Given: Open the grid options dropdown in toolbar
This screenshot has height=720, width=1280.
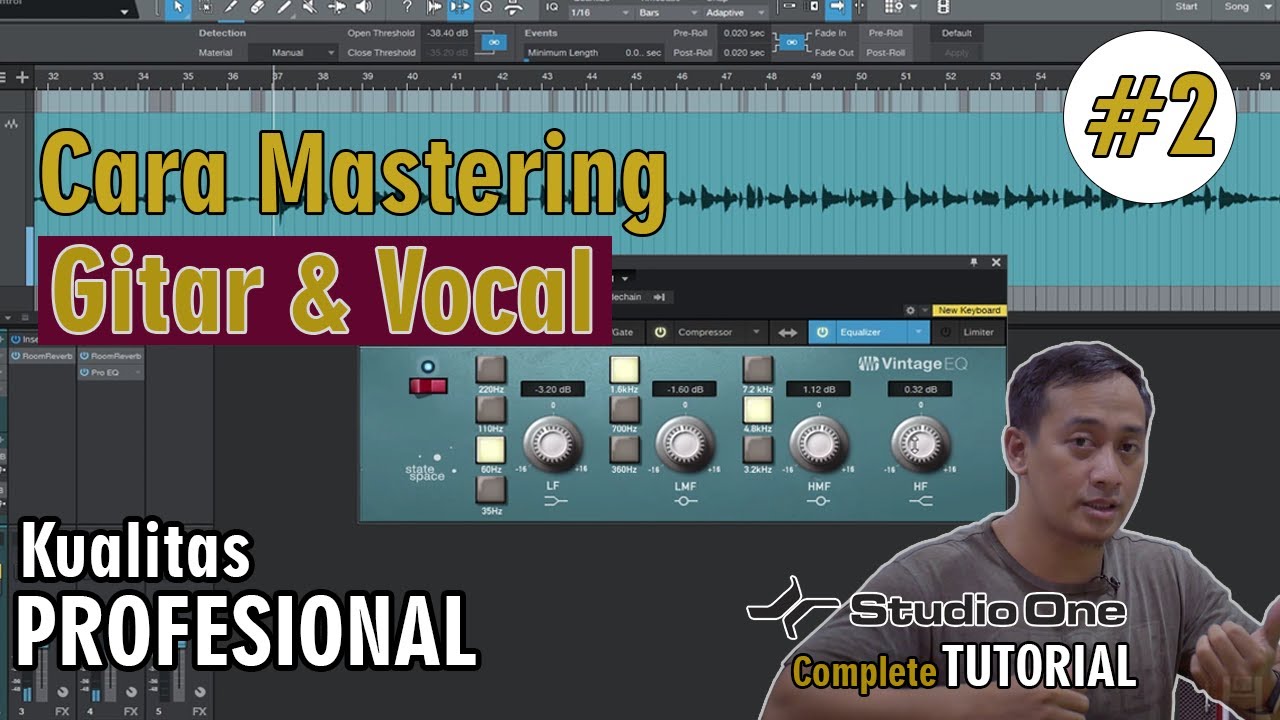Looking at the screenshot, I should coord(916,8).
